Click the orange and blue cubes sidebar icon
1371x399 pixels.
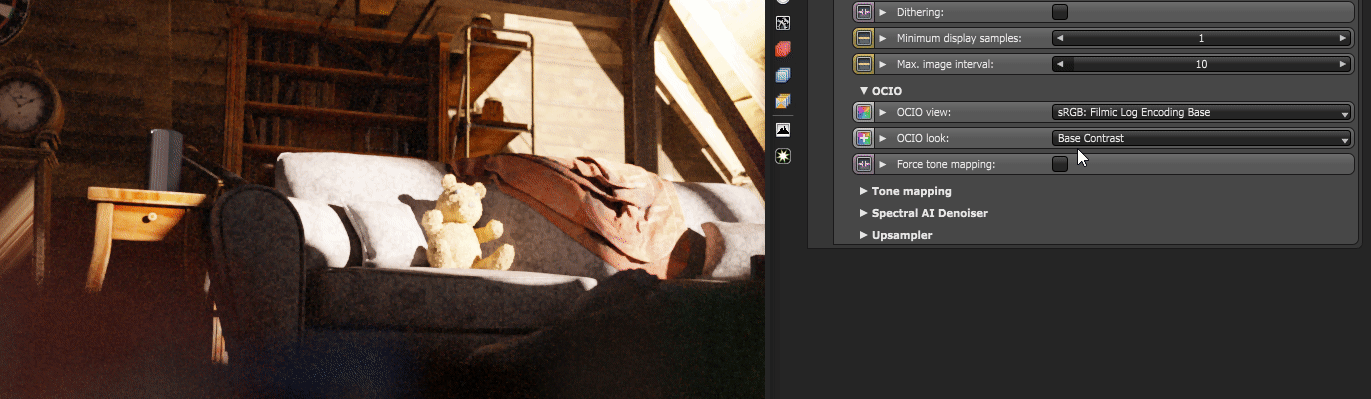783,101
